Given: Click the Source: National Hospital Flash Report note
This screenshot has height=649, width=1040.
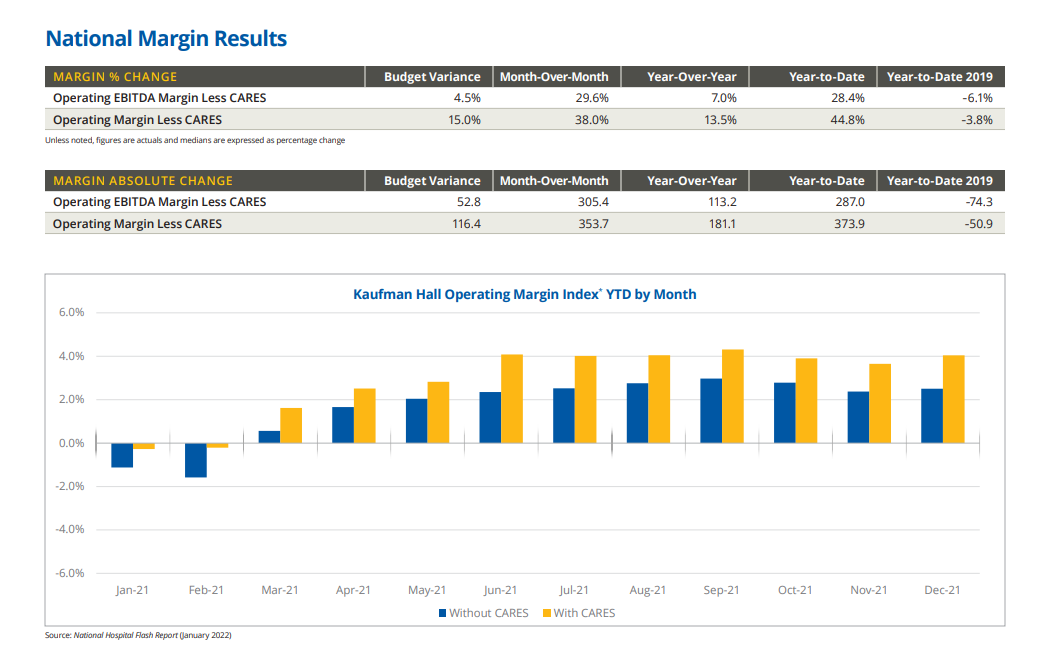Looking at the screenshot, I should (138, 636).
